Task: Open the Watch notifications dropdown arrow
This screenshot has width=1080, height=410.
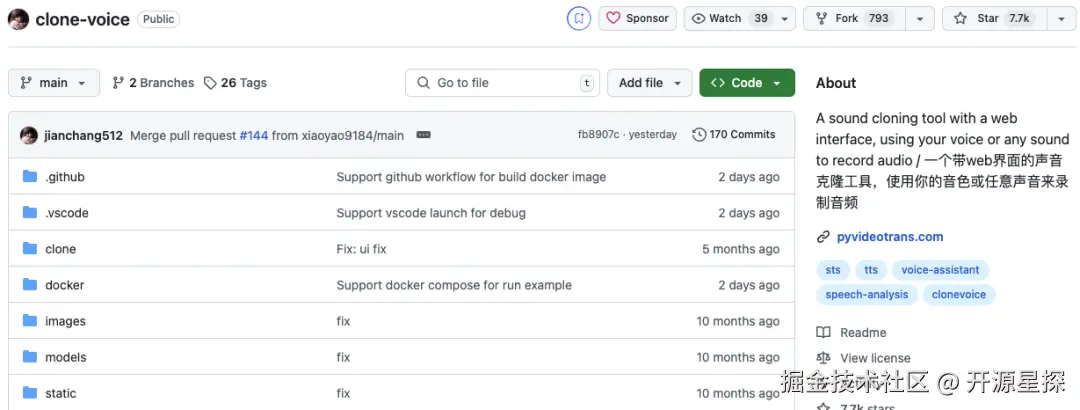Action: 785,18
